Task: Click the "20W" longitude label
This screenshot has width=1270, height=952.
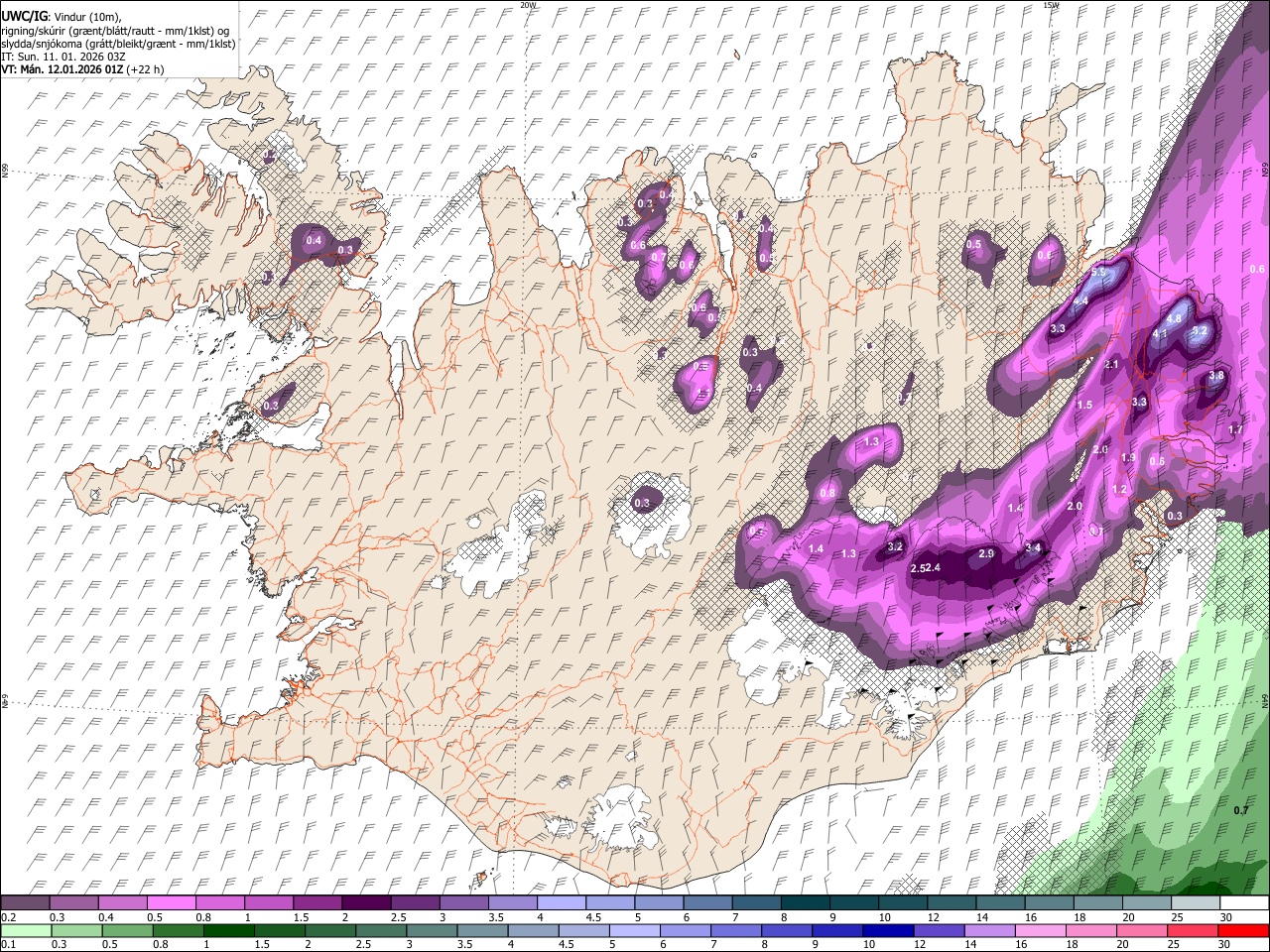Action: [528, 5]
